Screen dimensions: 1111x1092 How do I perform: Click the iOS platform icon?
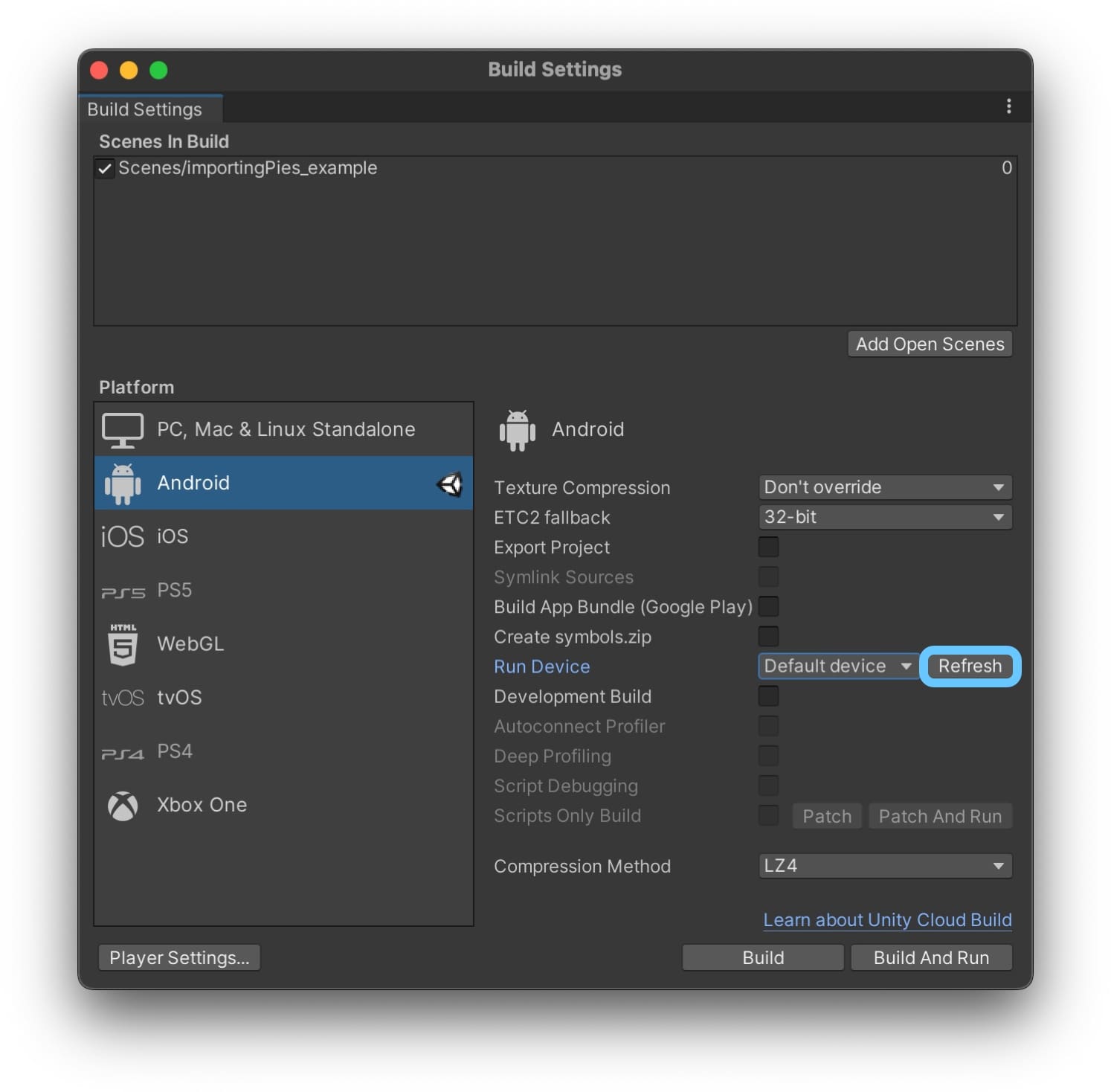[x=123, y=536]
